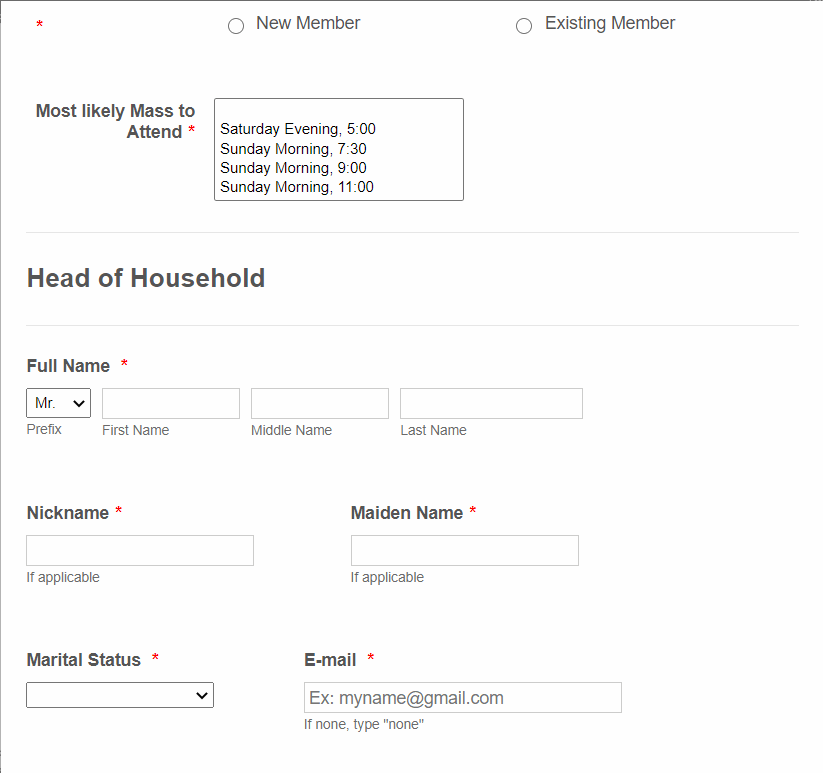Open the Prefix dropdown showing "Mr."
This screenshot has width=823, height=773.
pyautogui.click(x=57, y=403)
